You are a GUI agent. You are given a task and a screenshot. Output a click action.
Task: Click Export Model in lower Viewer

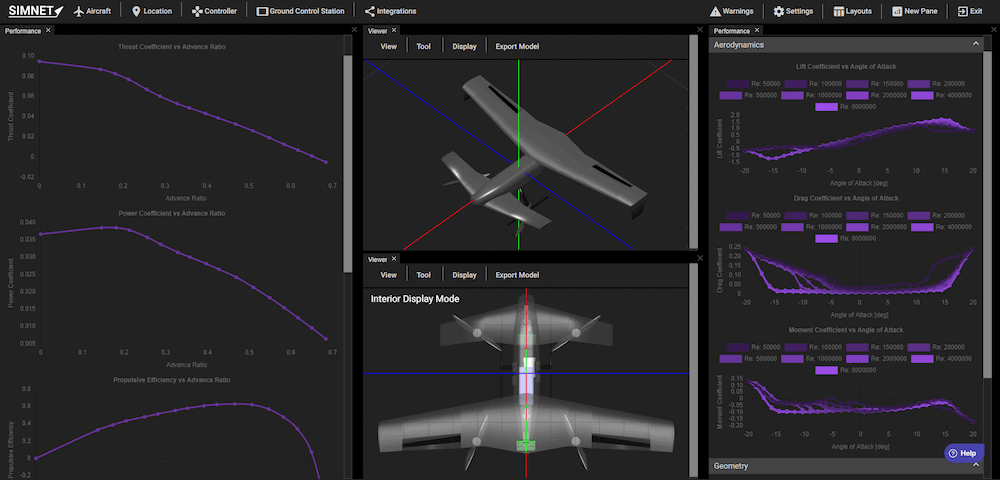click(517, 275)
